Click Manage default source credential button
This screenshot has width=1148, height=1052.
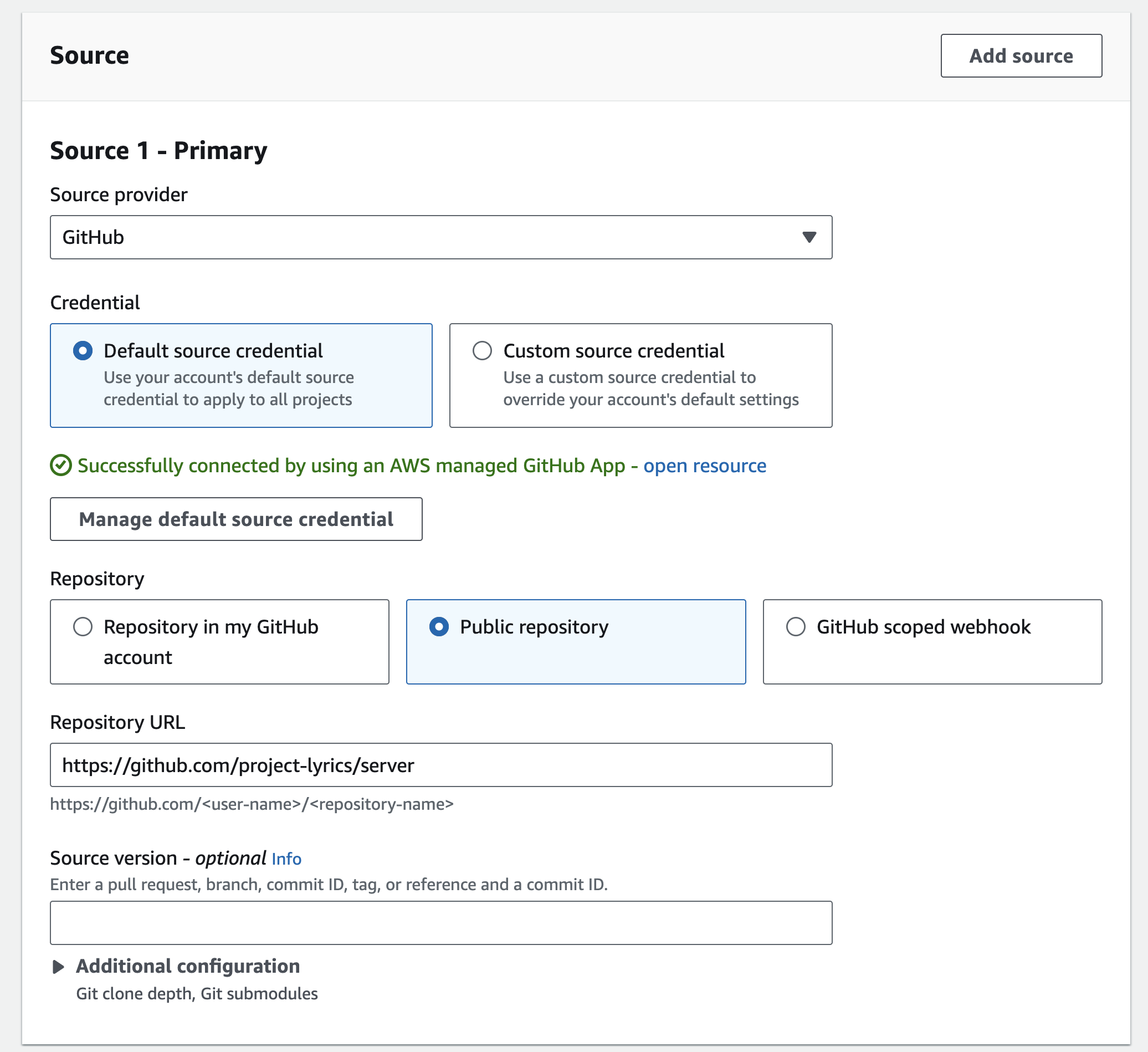236,519
